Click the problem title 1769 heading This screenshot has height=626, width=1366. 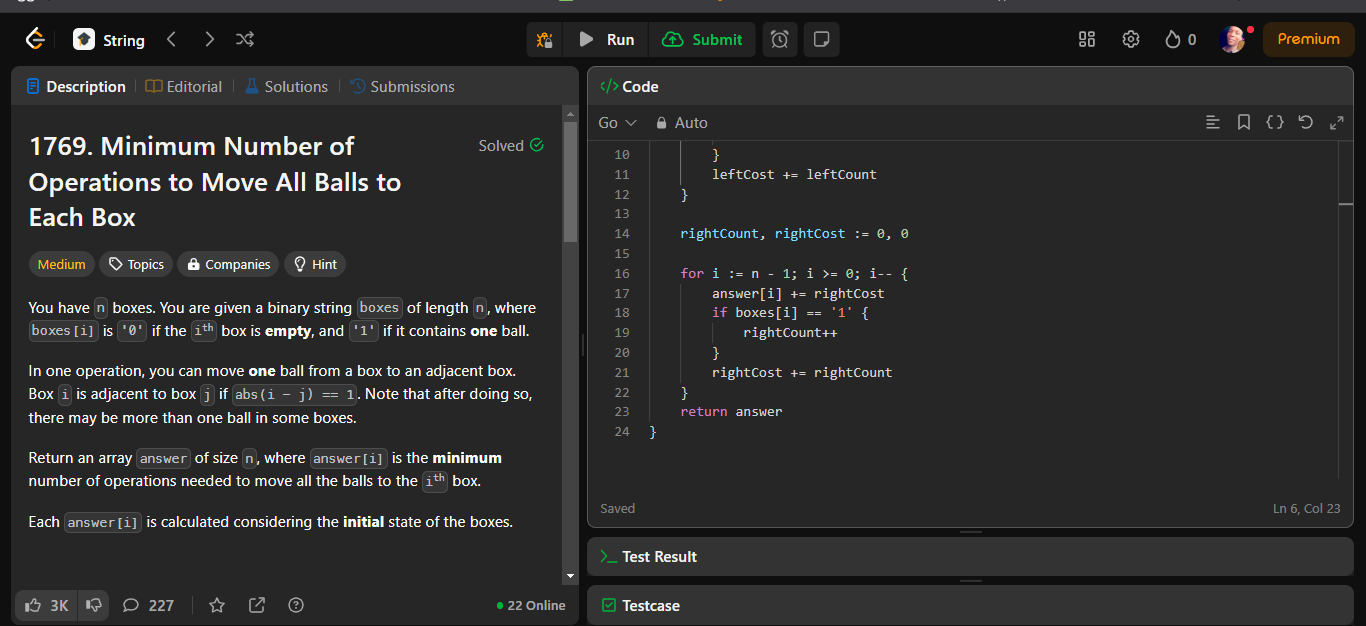215,182
